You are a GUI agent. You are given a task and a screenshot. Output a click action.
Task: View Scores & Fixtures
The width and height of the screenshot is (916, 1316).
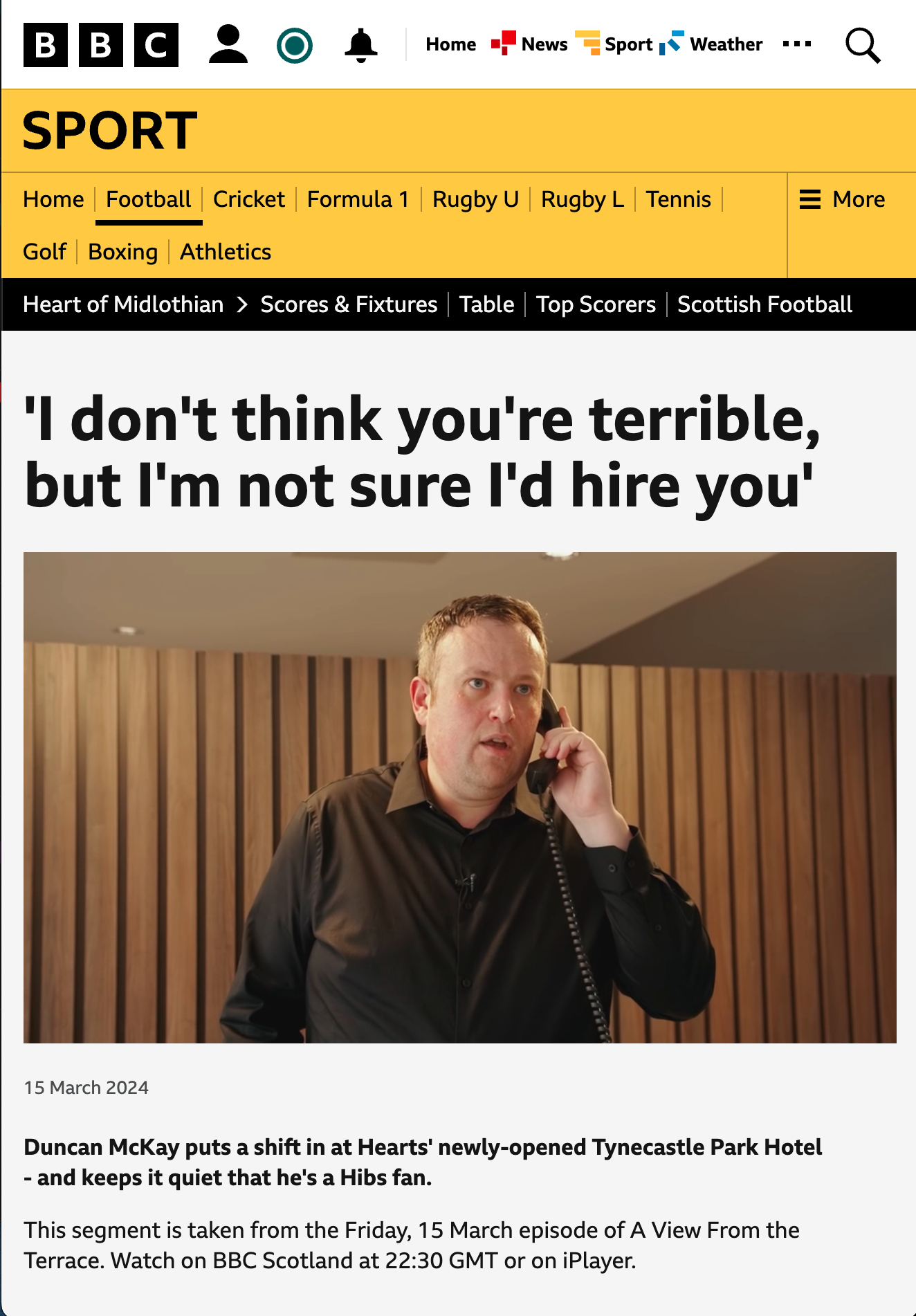coord(349,304)
